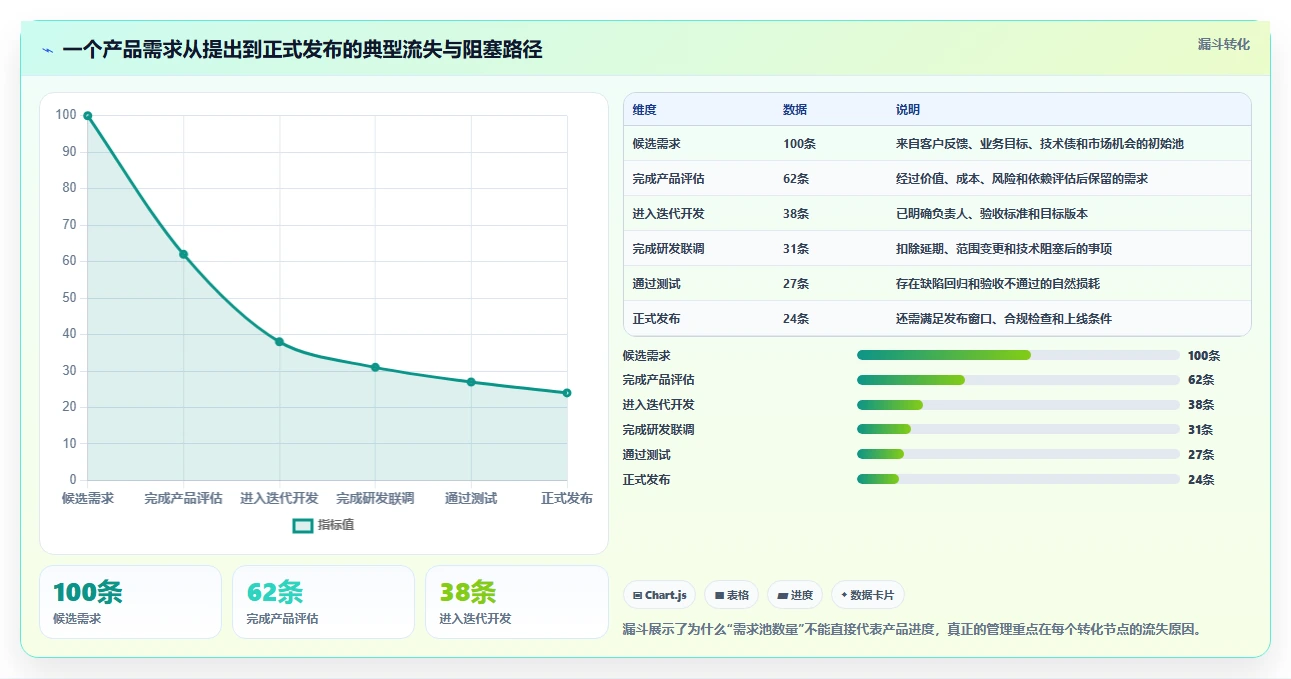Select the 表格 tag chip
The height and width of the screenshot is (679, 1291).
click(x=732, y=595)
